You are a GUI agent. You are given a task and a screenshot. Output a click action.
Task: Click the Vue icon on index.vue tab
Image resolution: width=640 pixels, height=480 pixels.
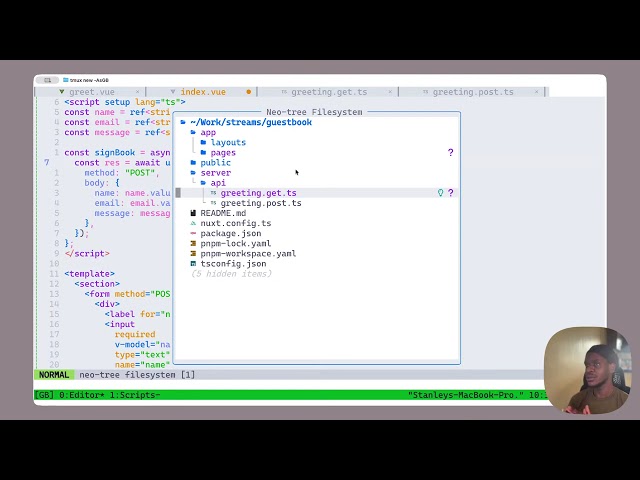coord(173,92)
